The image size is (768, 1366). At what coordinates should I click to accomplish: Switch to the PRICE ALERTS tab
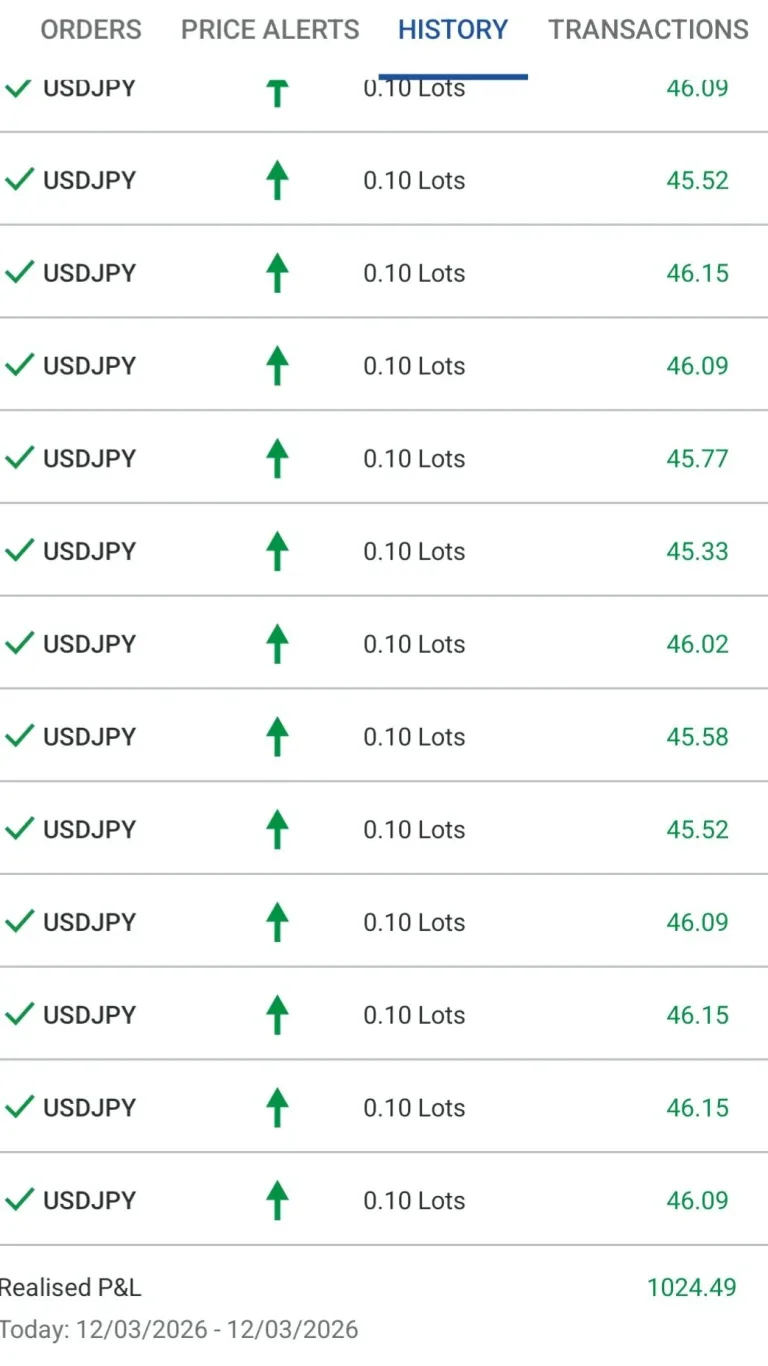pyautogui.click(x=270, y=30)
